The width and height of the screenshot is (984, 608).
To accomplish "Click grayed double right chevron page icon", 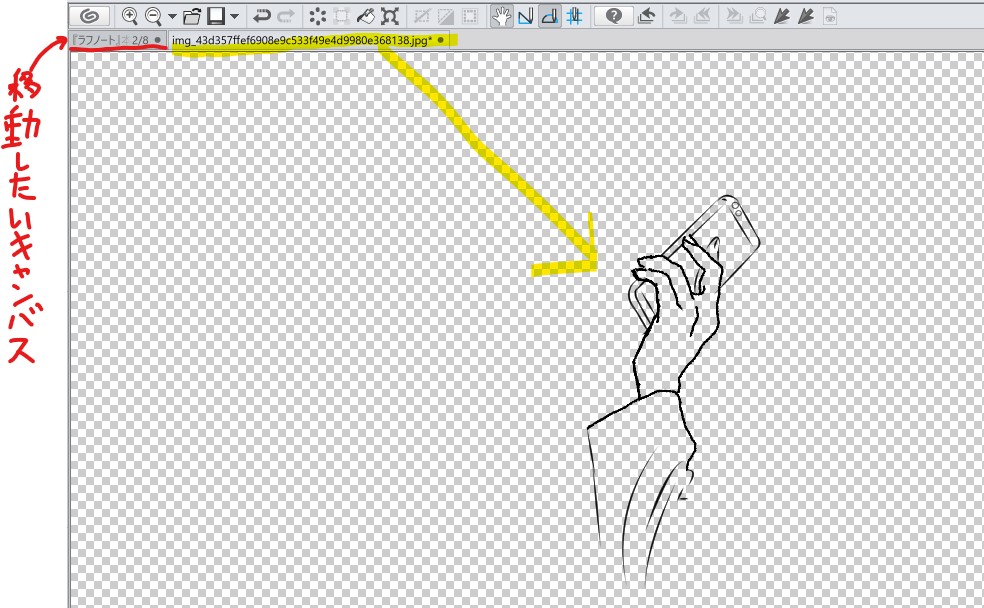I will [x=734, y=16].
